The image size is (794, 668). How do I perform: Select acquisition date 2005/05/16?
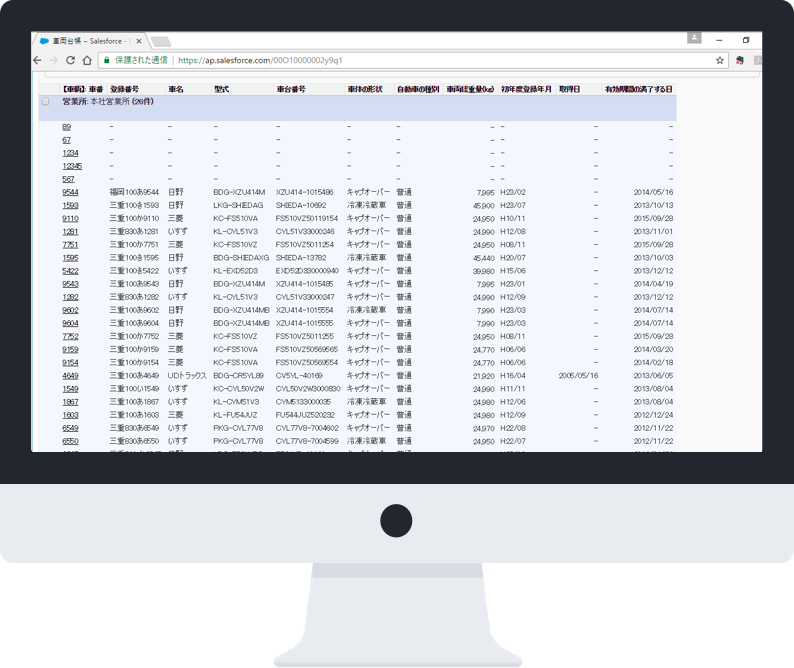[578, 376]
